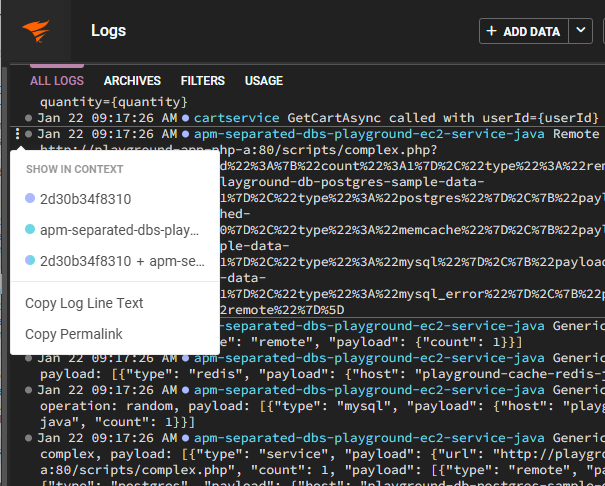
Task: Click the gray dot on complex payload row
Action: pos(28,438)
